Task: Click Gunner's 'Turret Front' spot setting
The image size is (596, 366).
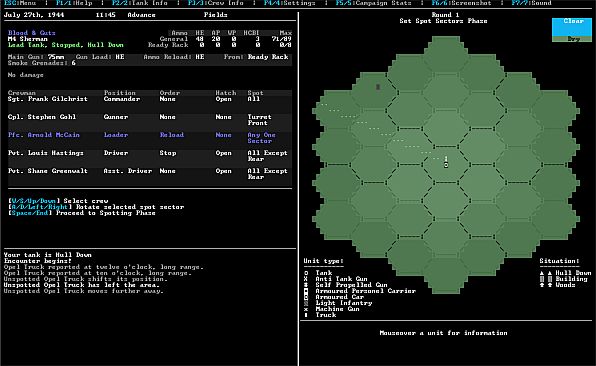Action: 260,120
